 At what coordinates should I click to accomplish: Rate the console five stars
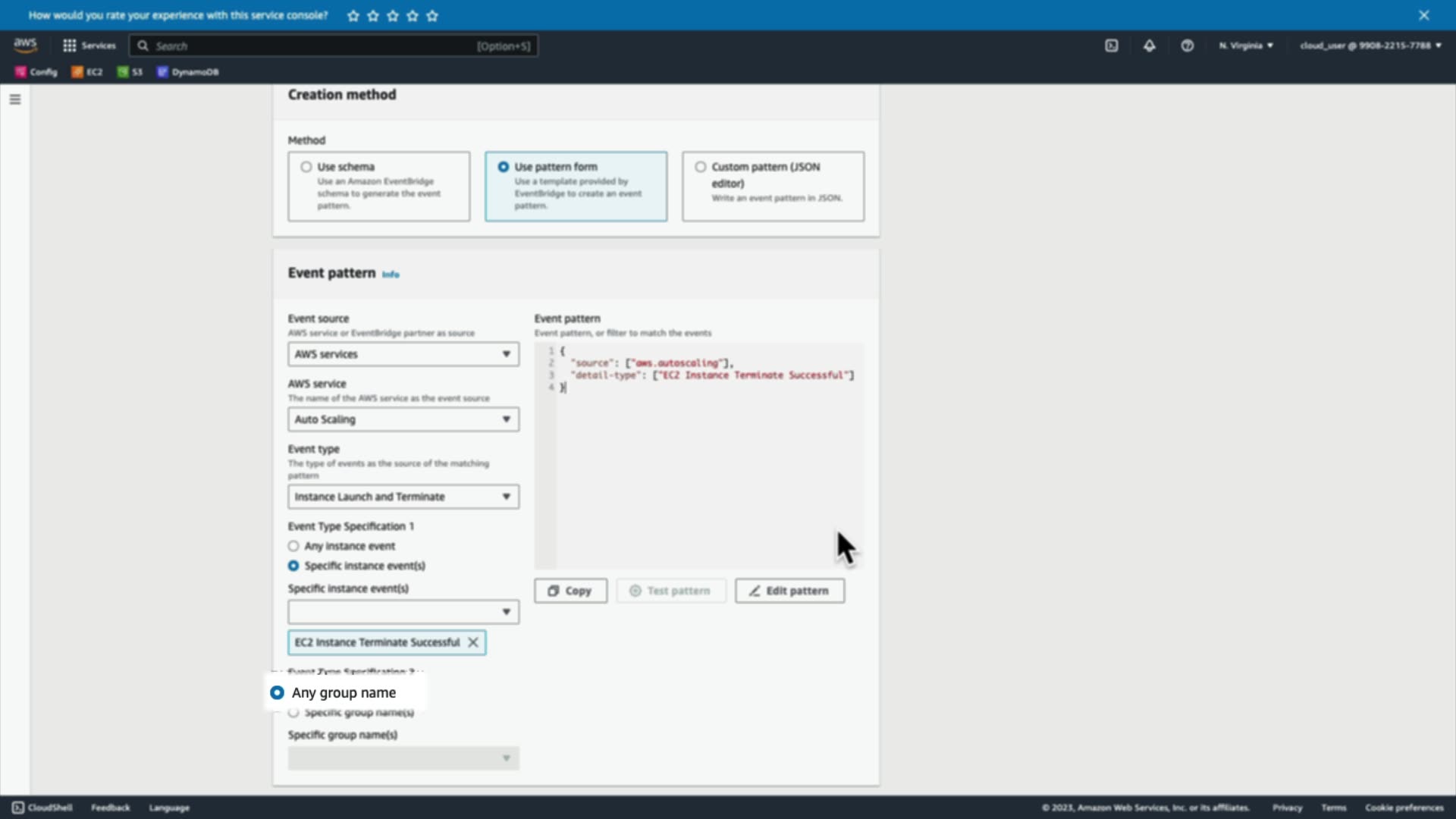point(432,15)
